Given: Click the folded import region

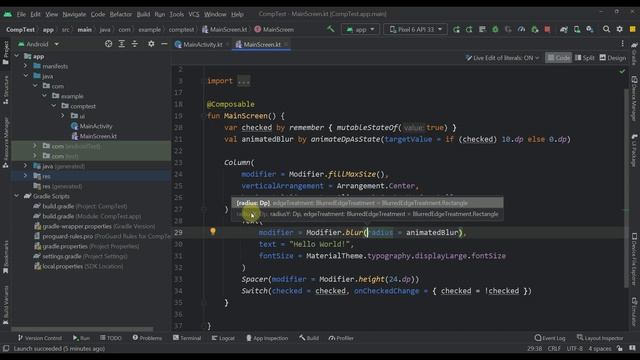Looking at the screenshot, I should 243,81.
